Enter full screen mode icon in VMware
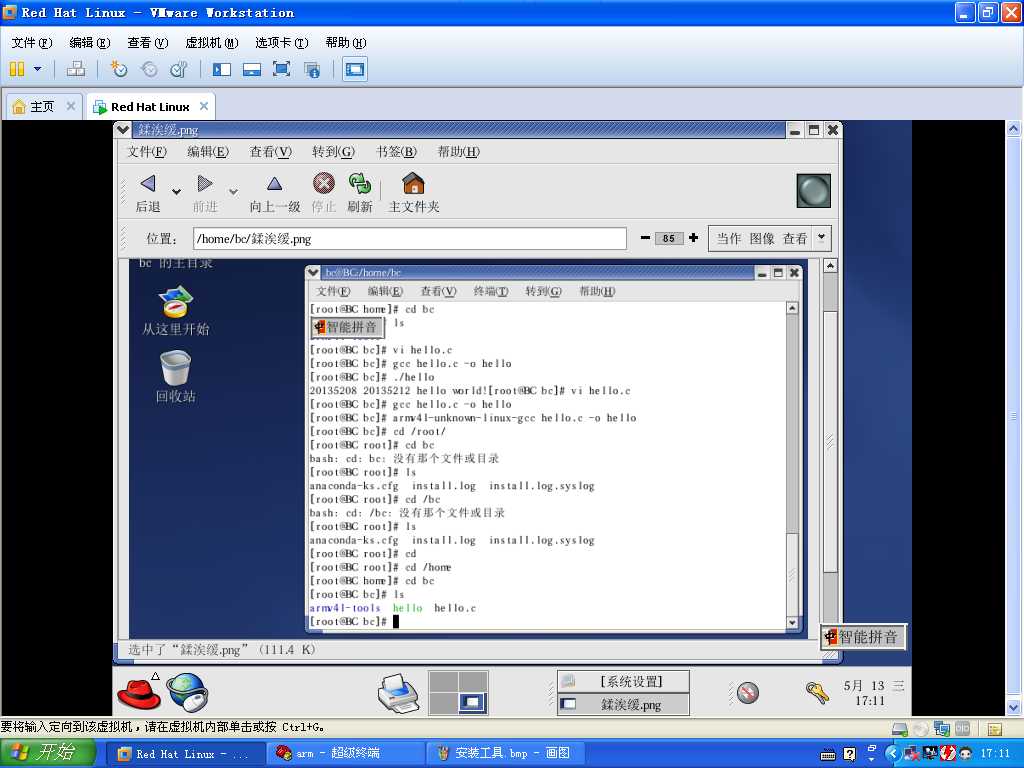This screenshot has width=1024, height=768. (281, 69)
